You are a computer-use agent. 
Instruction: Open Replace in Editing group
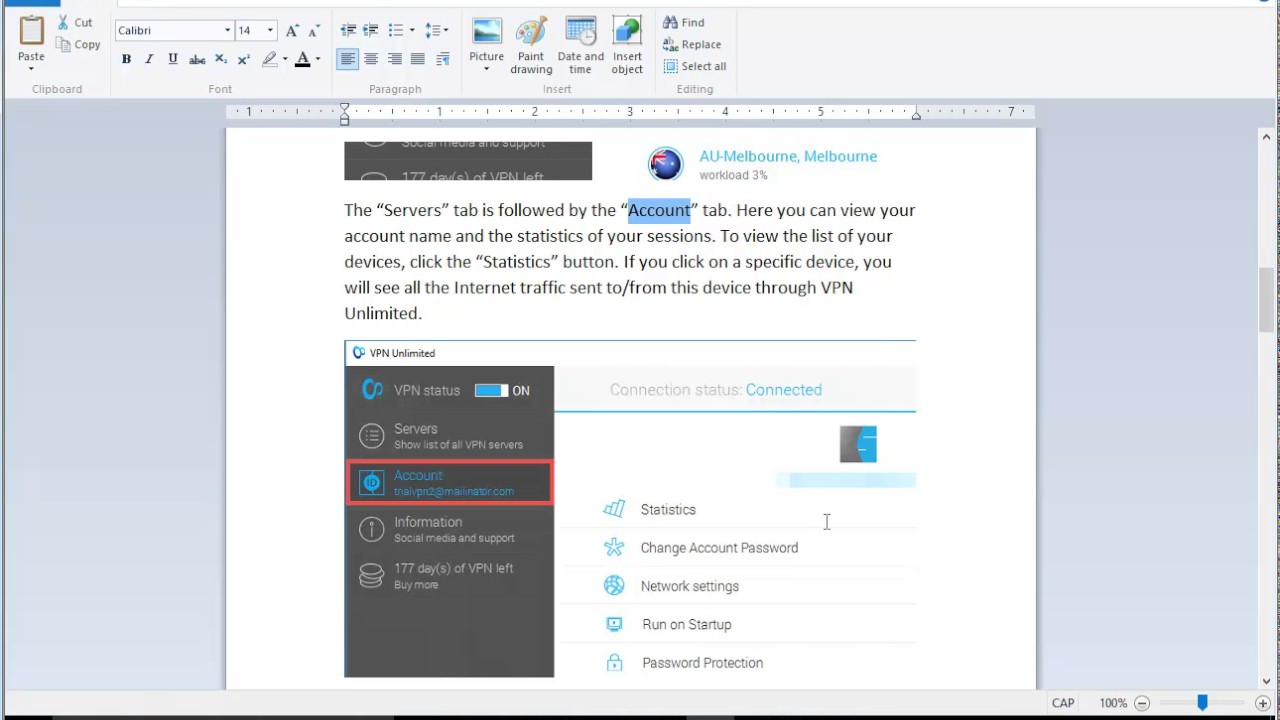[x=692, y=44]
